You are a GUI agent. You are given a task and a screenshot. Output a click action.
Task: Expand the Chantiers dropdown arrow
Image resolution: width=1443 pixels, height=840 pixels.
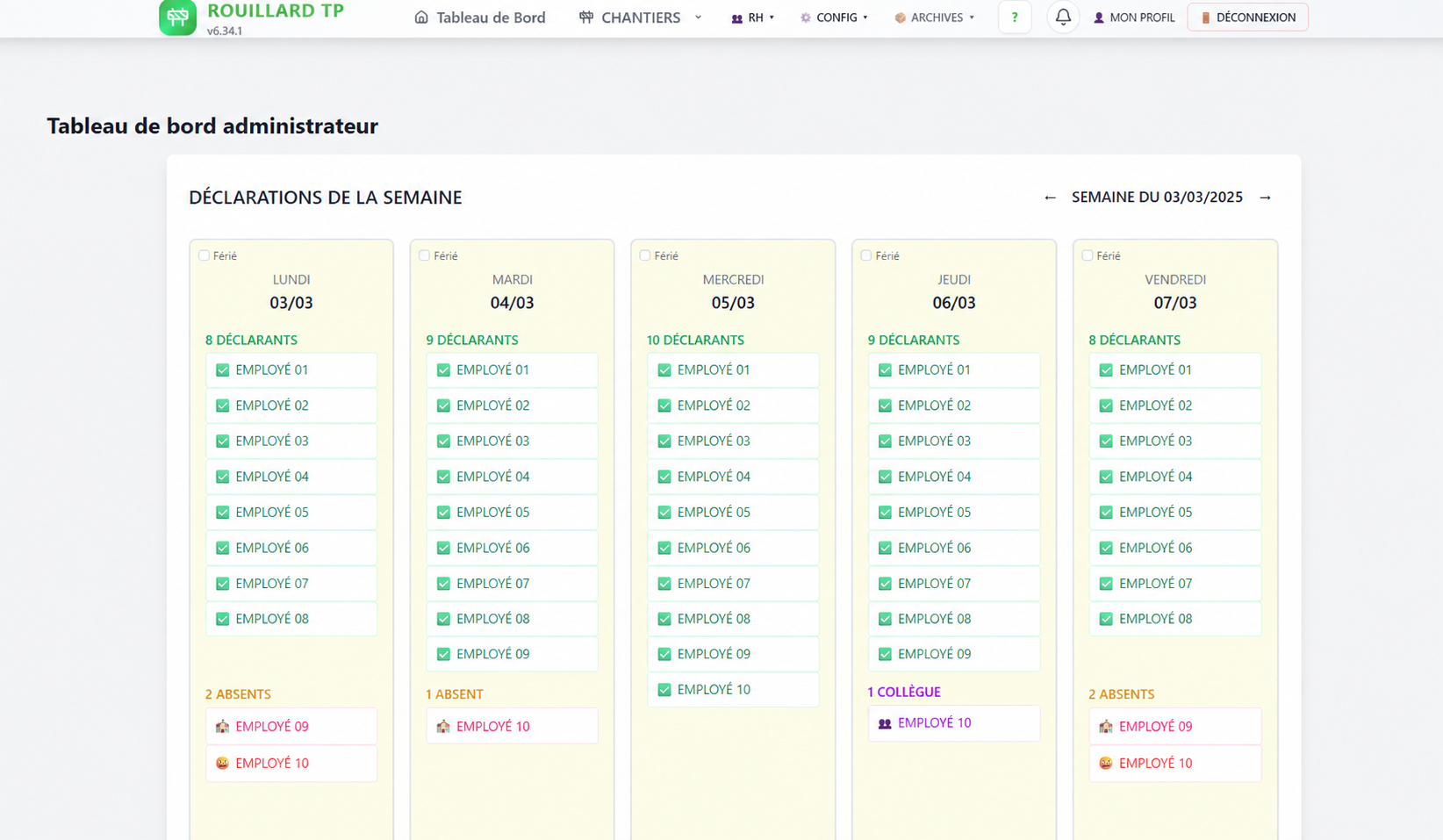click(x=699, y=18)
